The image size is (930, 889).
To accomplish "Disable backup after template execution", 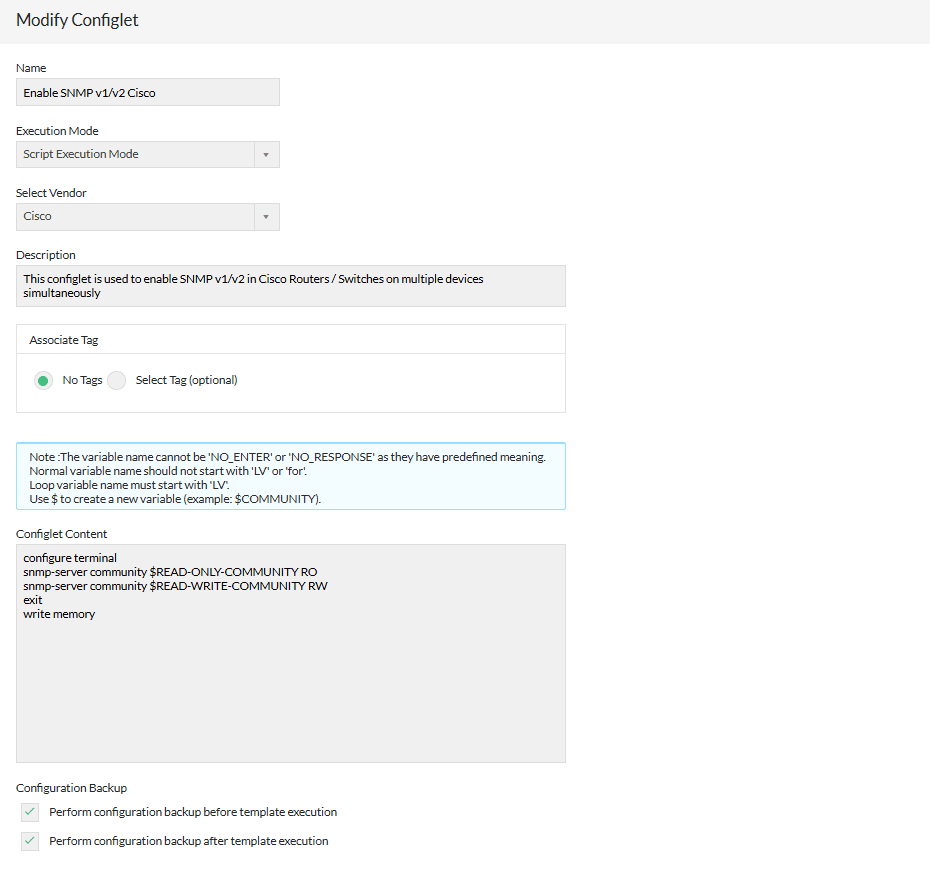I will coord(29,841).
